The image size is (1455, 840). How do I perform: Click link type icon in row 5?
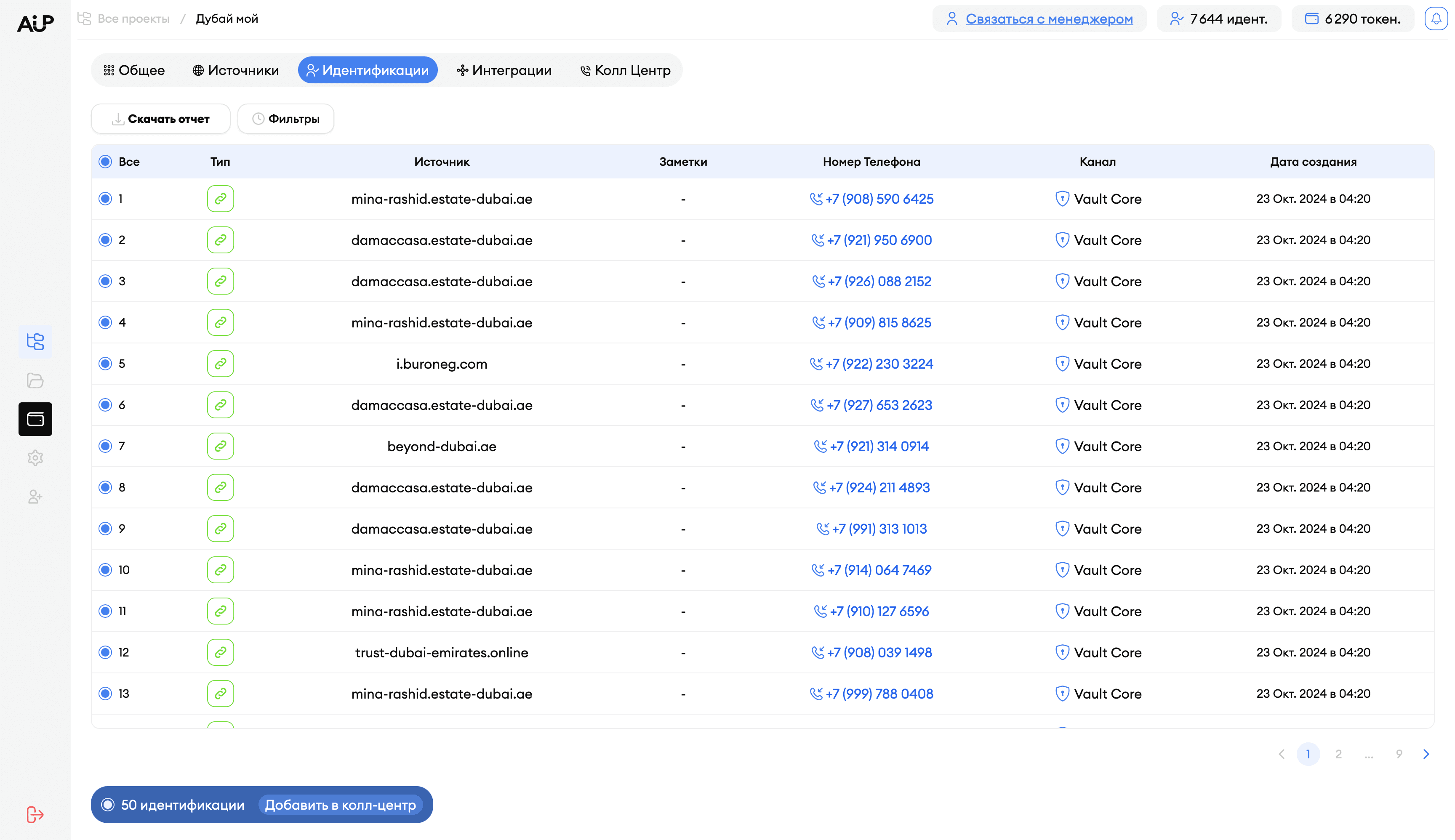tap(221, 364)
